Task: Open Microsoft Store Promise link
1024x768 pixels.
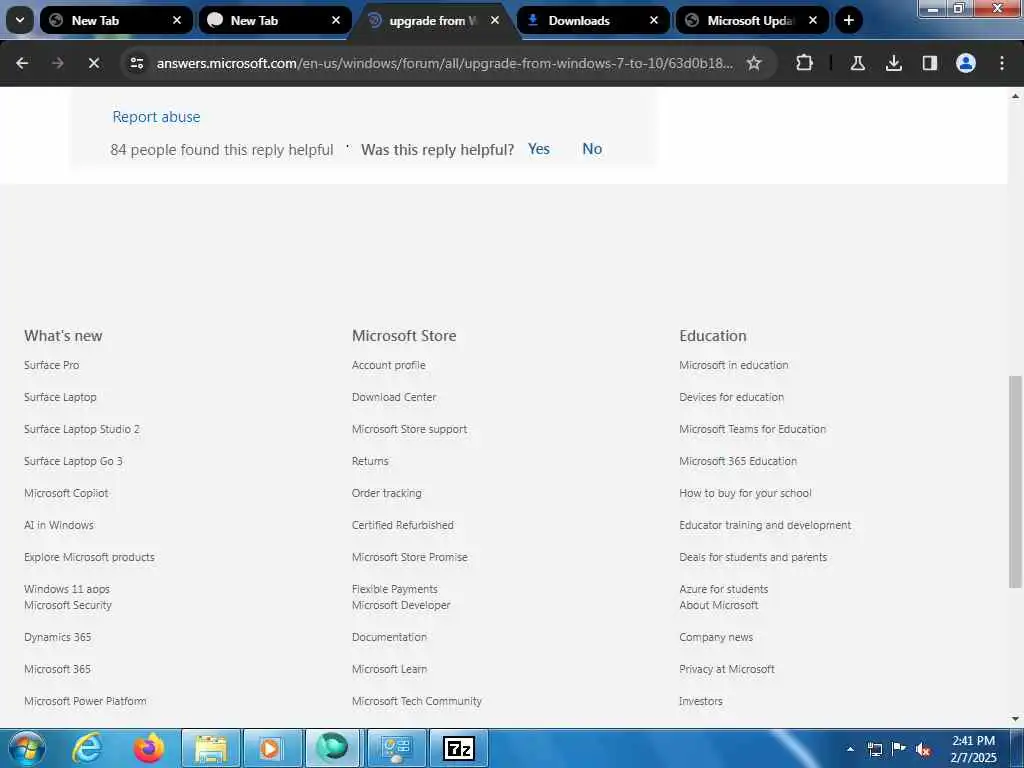Action: point(410,557)
